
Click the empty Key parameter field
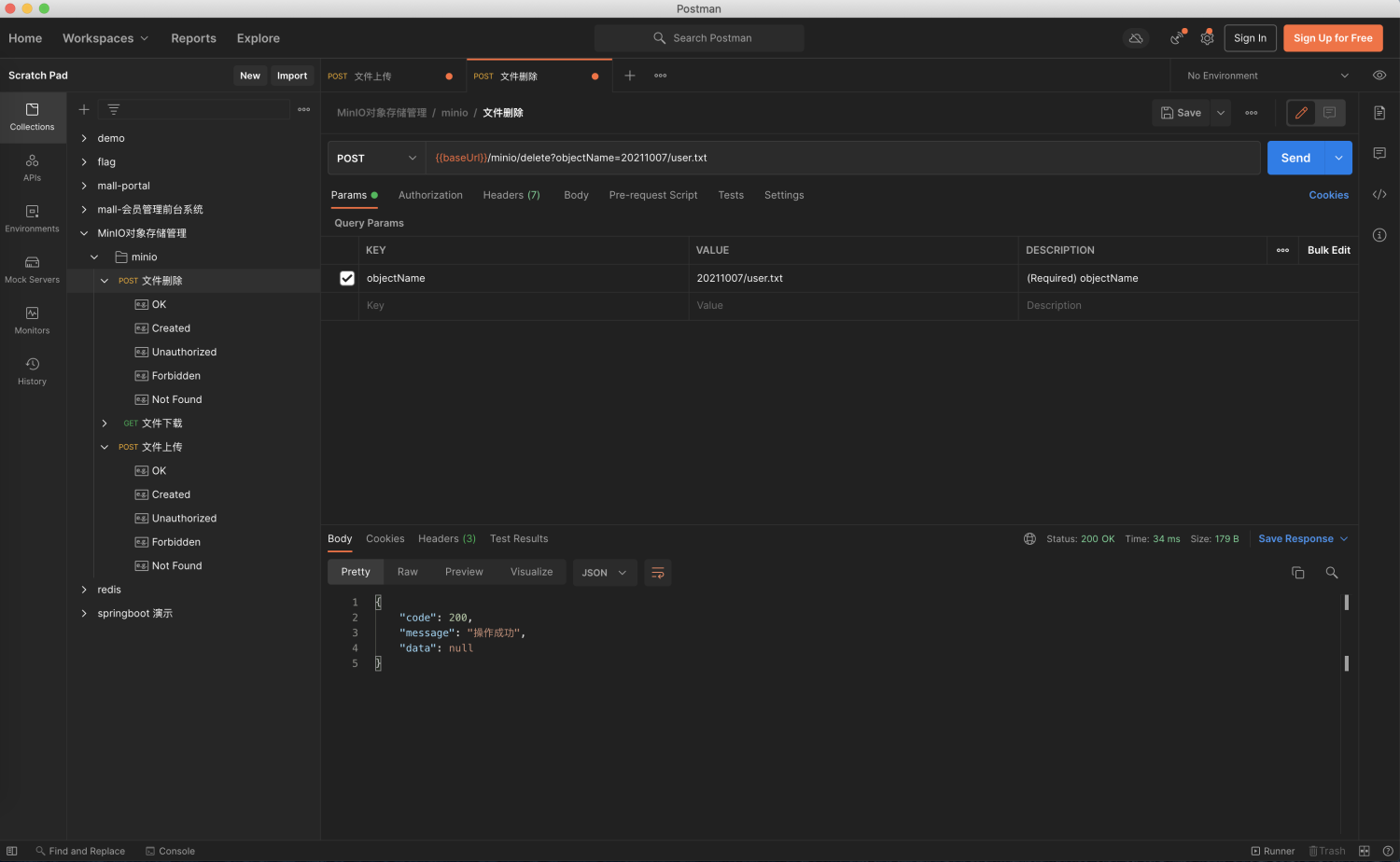click(x=524, y=306)
